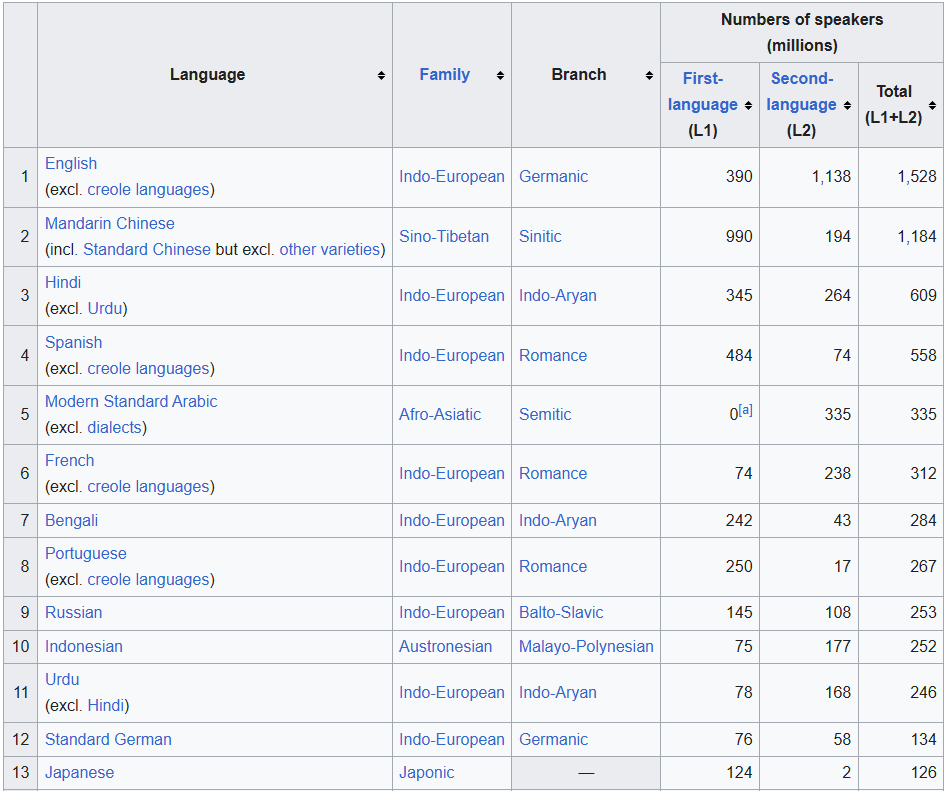This screenshot has height=791, width=945.
Task: Open the Sinitic branch link
Action: click(540, 236)
